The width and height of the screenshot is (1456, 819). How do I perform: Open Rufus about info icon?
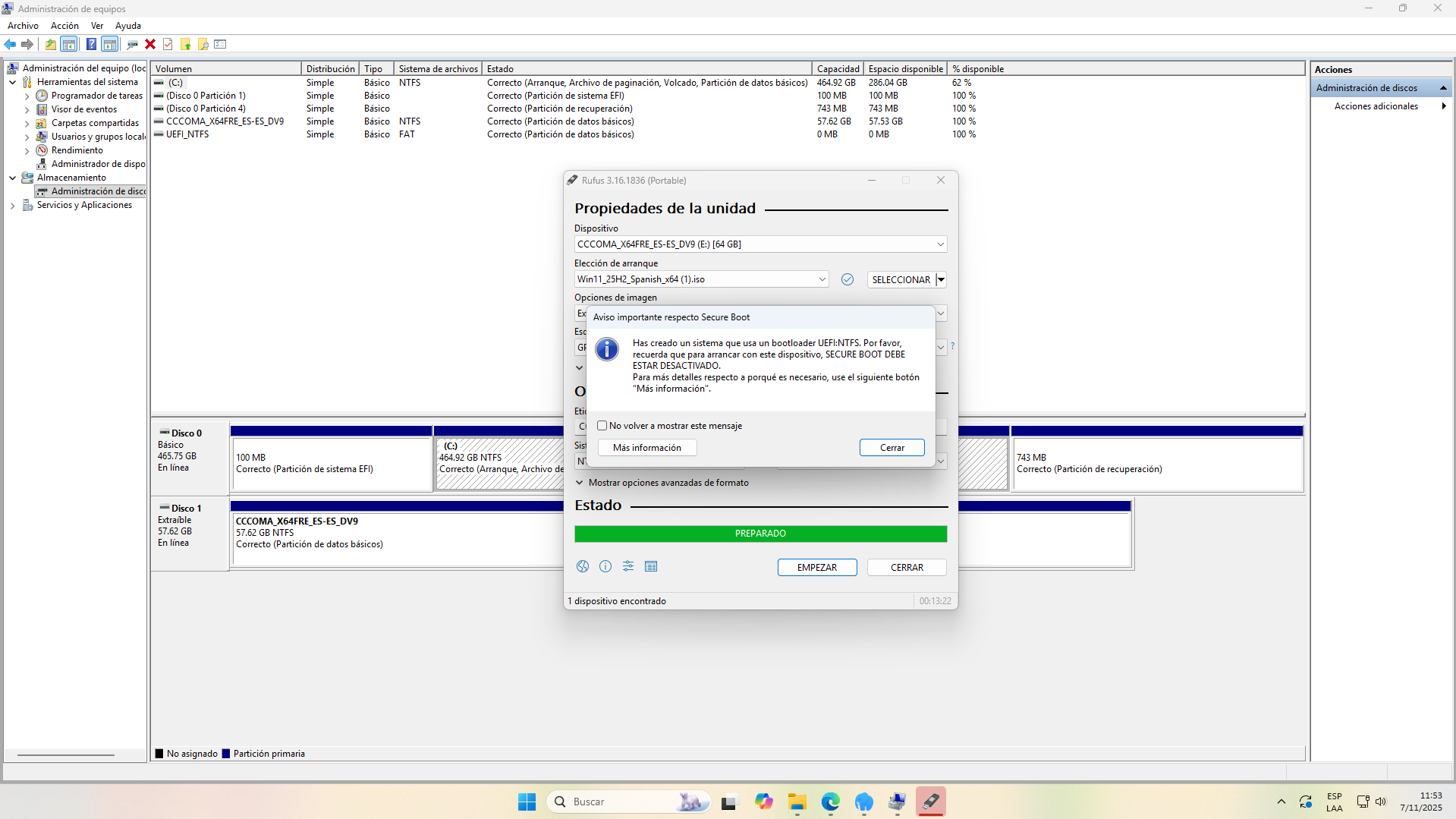point(605,566)
